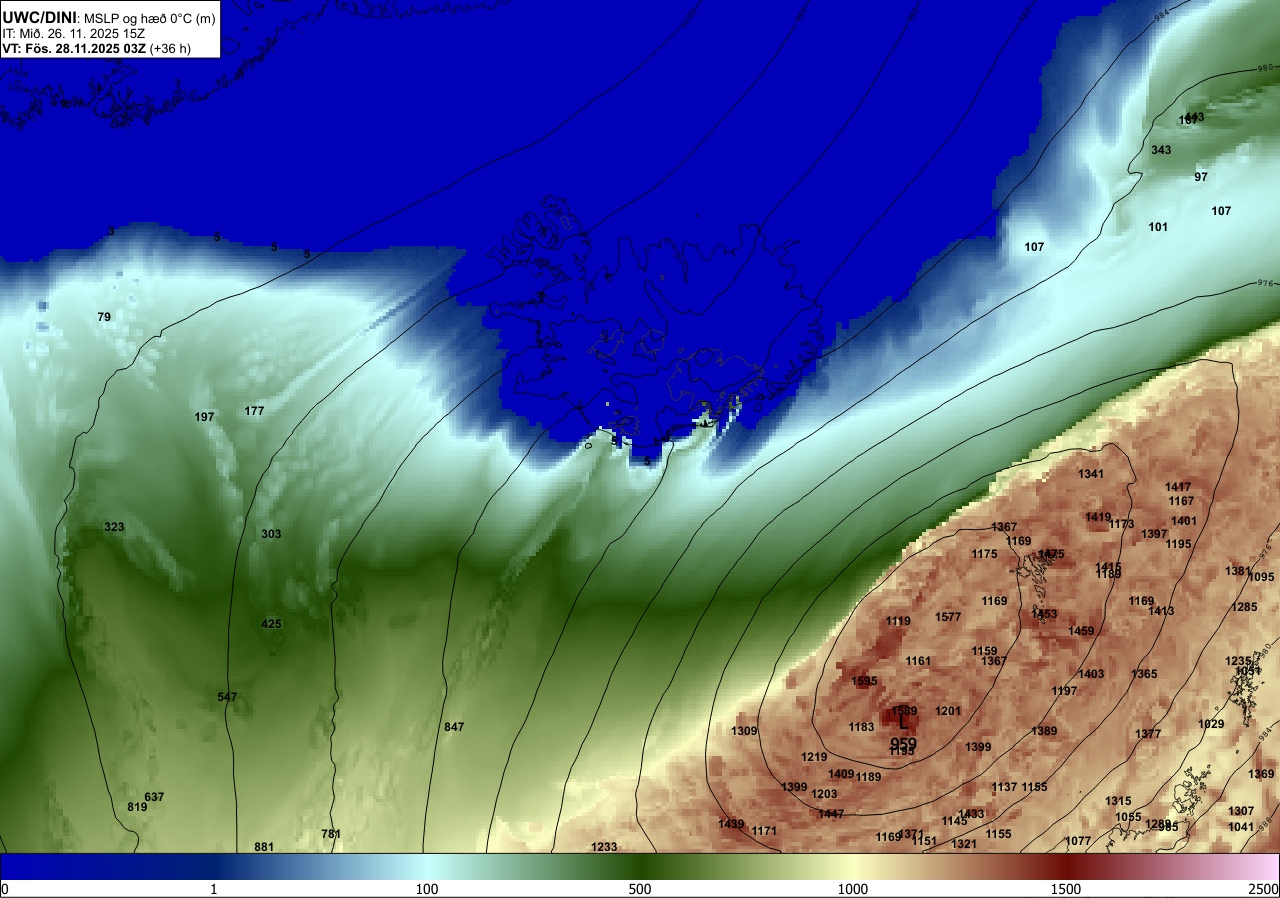The height and width of the screenshot is (898, 1280).
Task: Click the map value 1389
Action: 1044,731
